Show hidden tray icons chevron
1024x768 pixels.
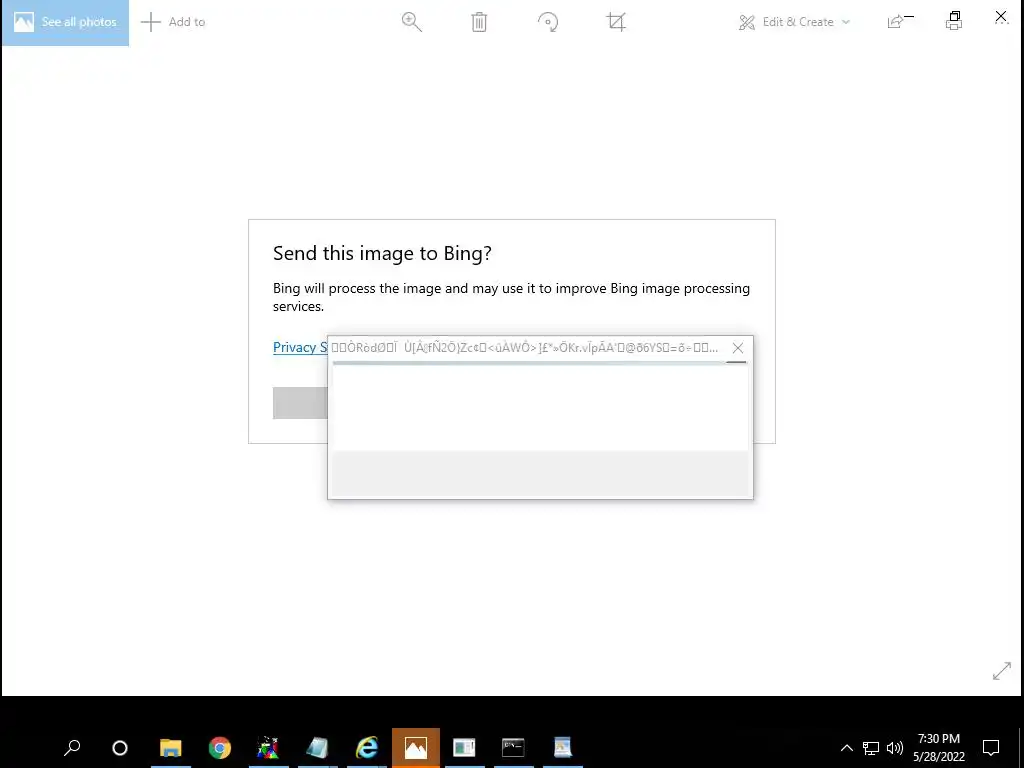coord(846,748)
